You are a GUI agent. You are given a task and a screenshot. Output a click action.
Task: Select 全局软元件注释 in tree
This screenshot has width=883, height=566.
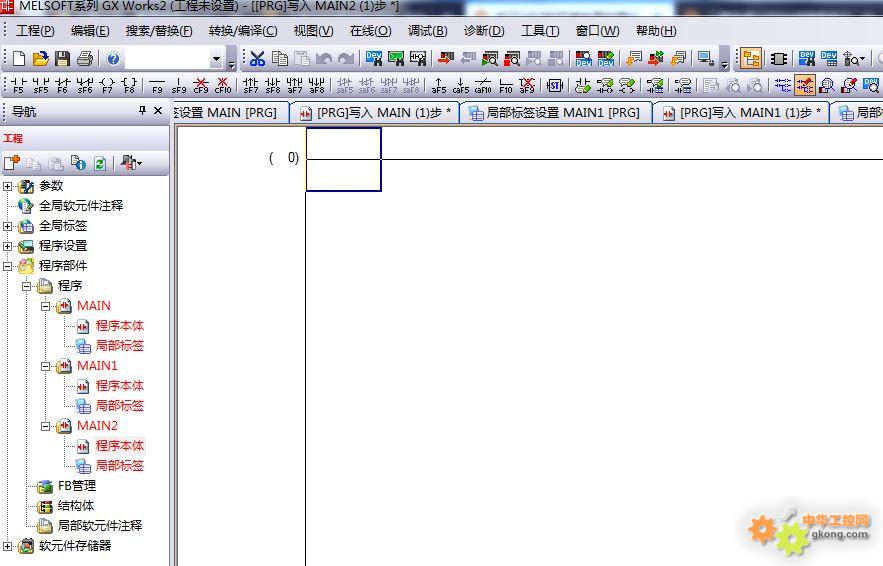coord(81,206)
